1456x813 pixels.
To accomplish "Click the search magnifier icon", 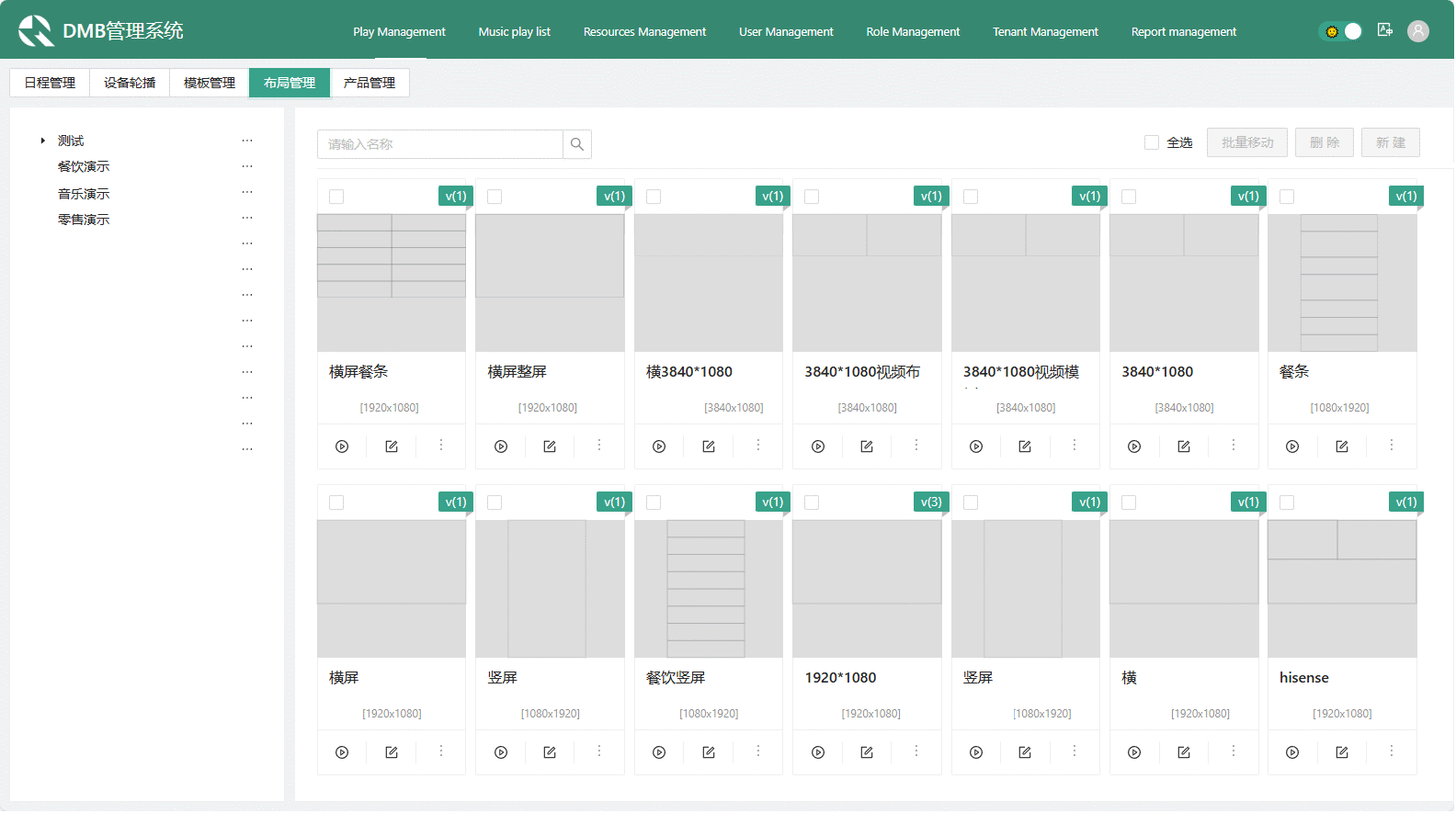I will click(x=577, y=144).
